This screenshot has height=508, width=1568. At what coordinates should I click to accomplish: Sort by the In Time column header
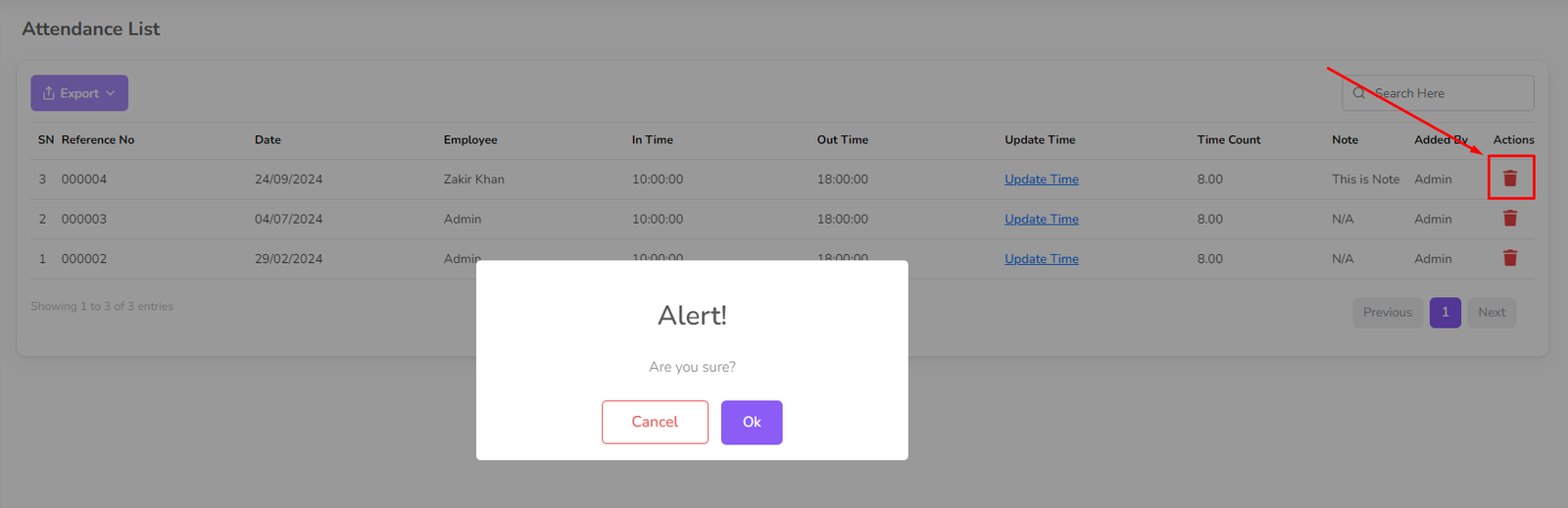click(652, 140)
